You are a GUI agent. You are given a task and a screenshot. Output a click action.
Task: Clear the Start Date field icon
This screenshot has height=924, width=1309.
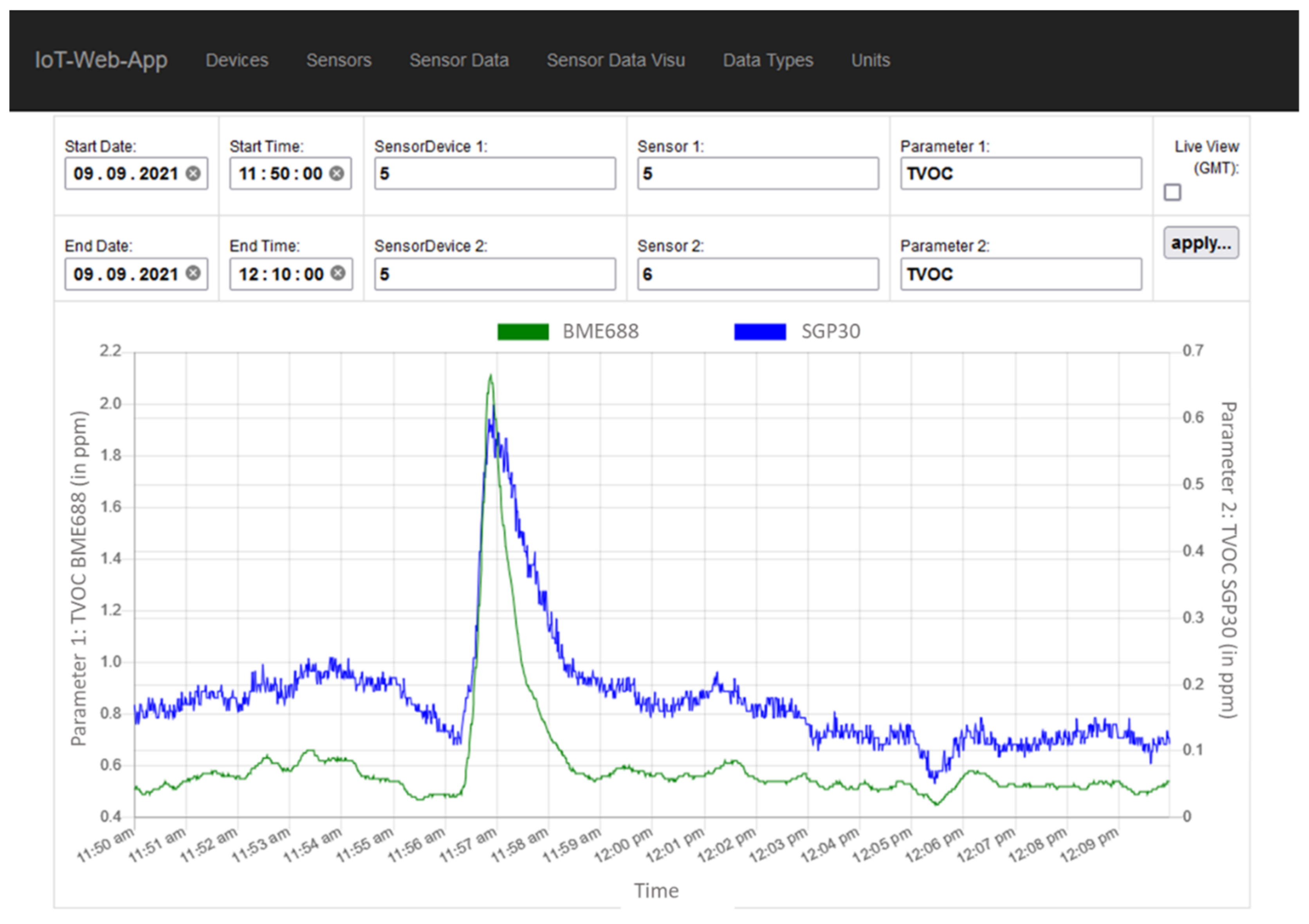tap(193, 173)
